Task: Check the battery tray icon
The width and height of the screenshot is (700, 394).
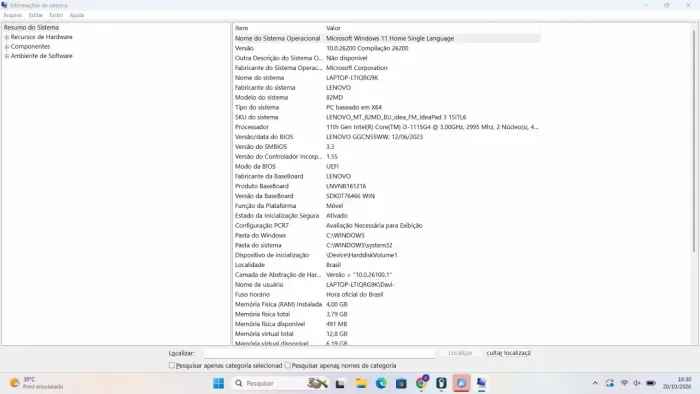Action: (x=651, y=383)
